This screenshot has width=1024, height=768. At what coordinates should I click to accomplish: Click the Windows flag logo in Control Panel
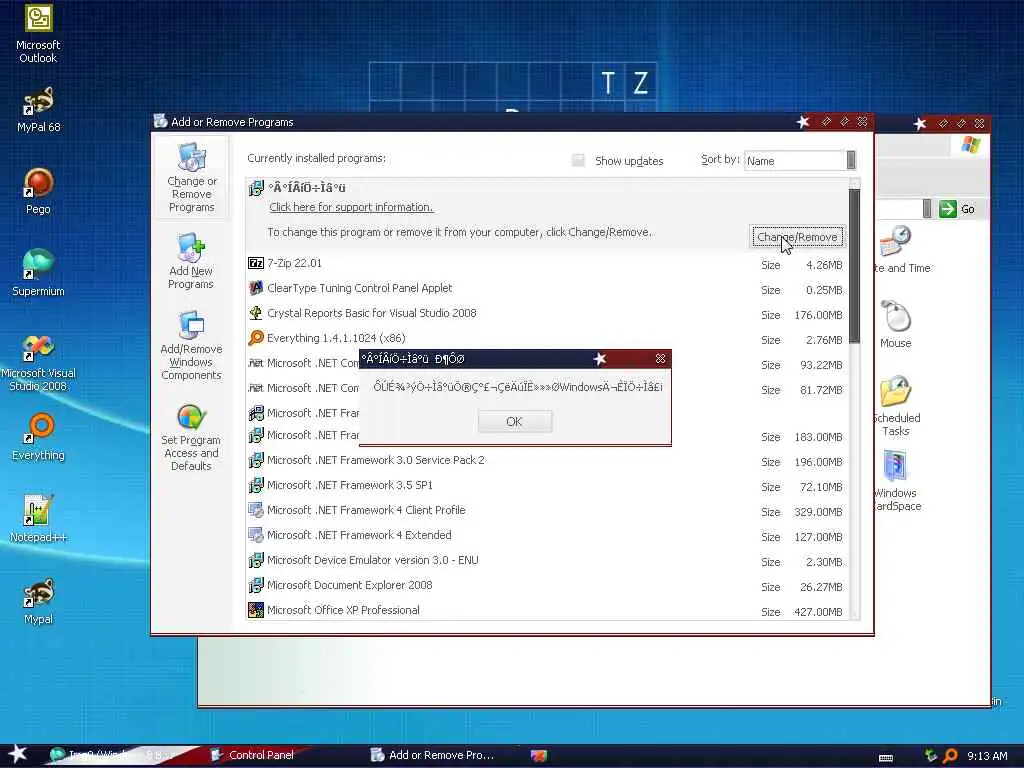click(x=970, y=144)
